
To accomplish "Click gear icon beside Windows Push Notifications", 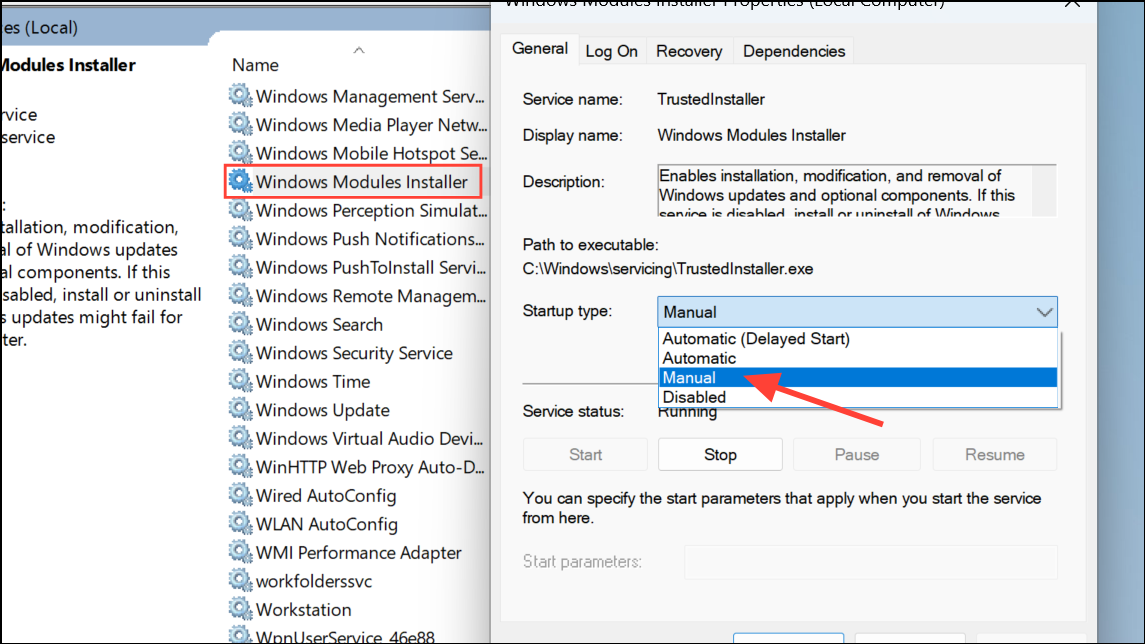I will pyautogui.click(x=240, y=237).
